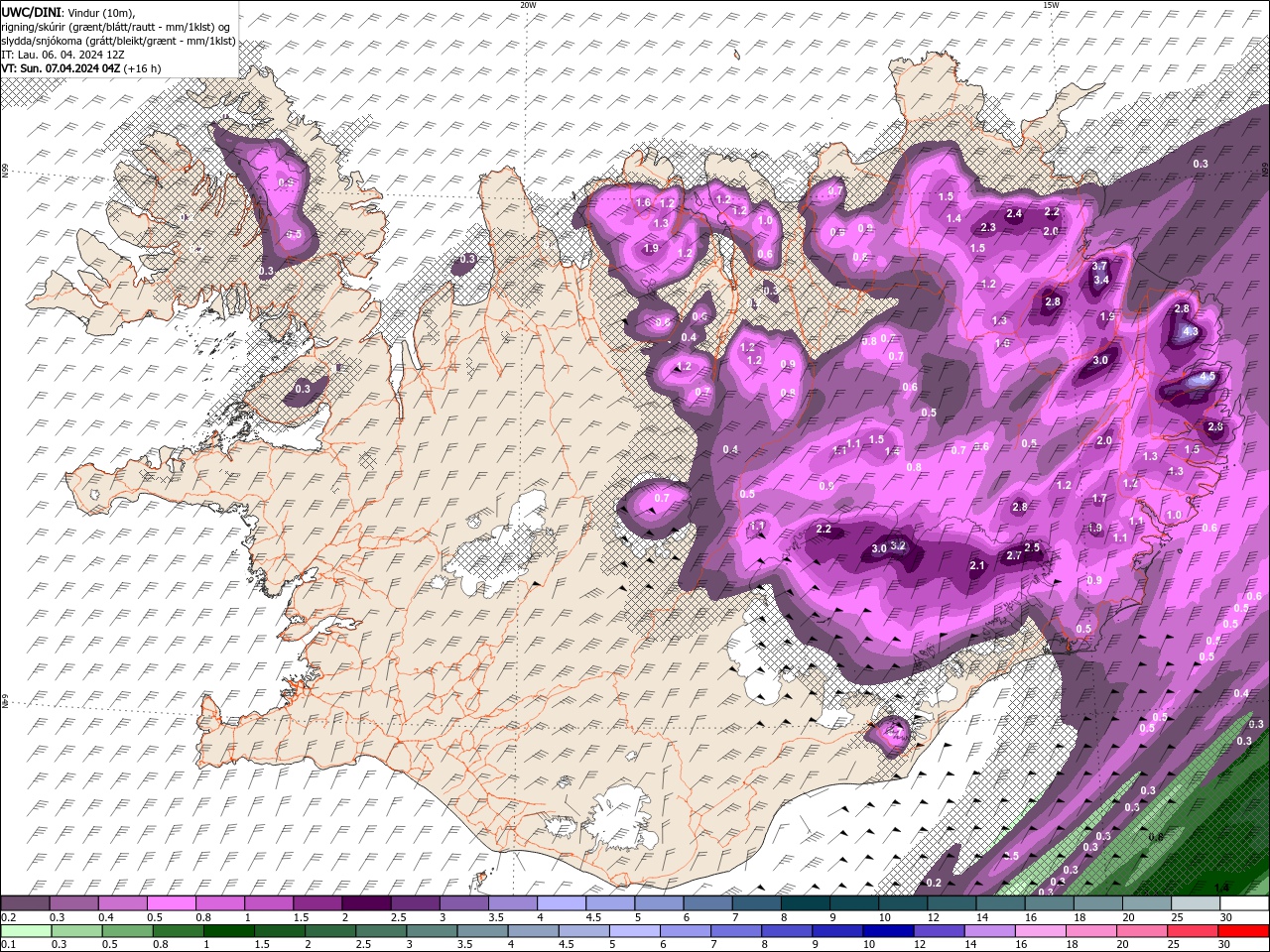Click the 2.3 value on the map

pos(987,227)
